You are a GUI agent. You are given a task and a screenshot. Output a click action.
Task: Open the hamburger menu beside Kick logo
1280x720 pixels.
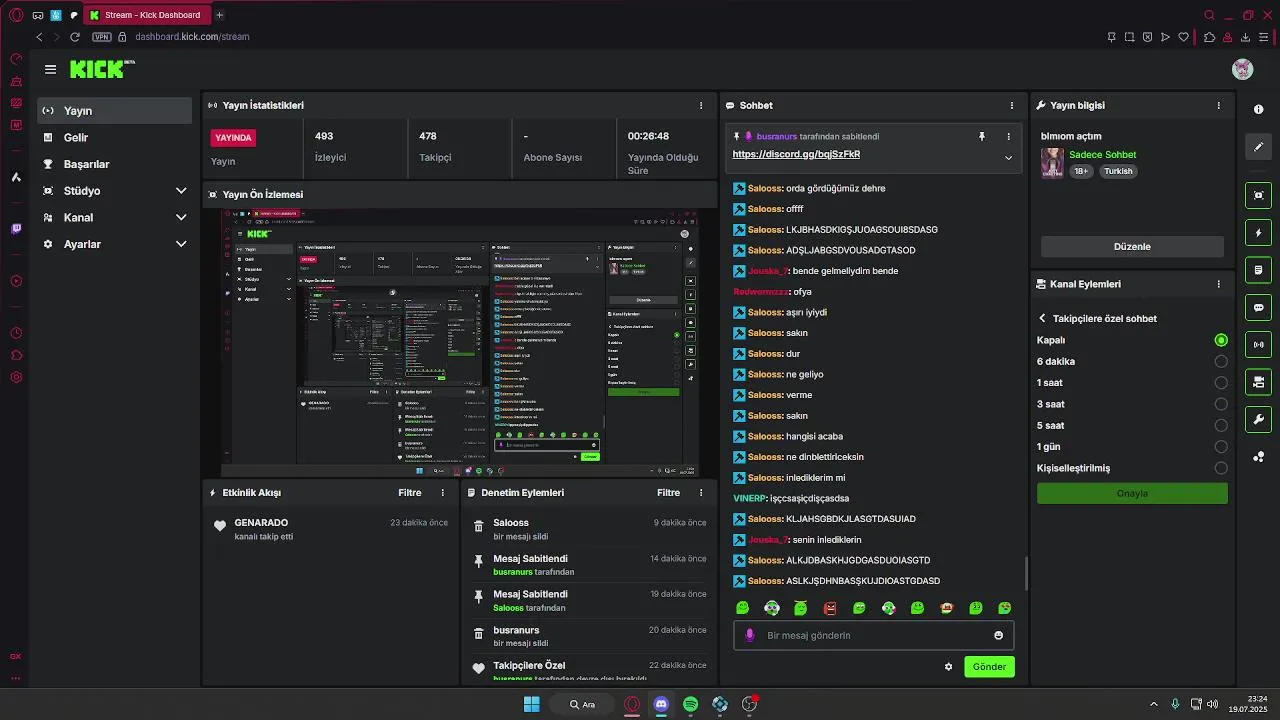(50, 69)
